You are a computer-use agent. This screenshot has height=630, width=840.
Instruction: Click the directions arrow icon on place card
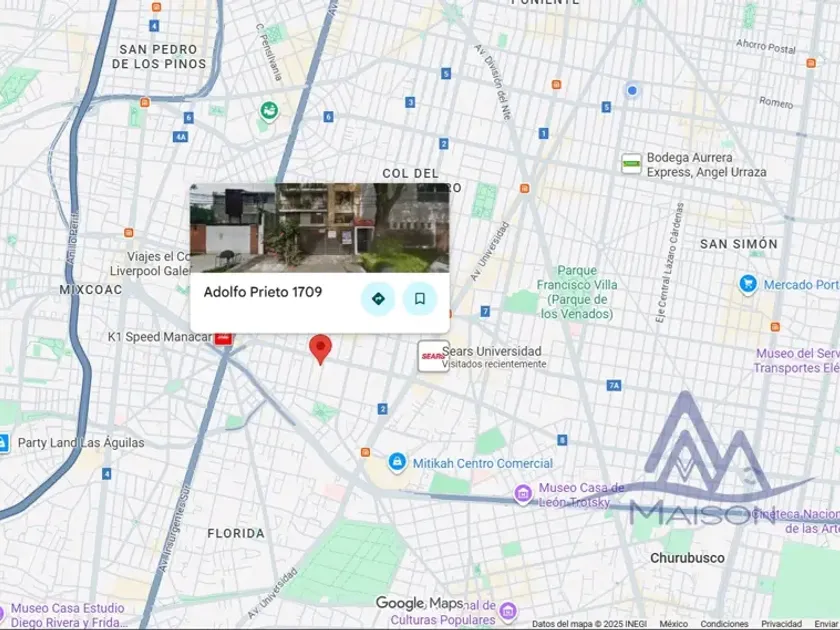click(x=378, y=298)
